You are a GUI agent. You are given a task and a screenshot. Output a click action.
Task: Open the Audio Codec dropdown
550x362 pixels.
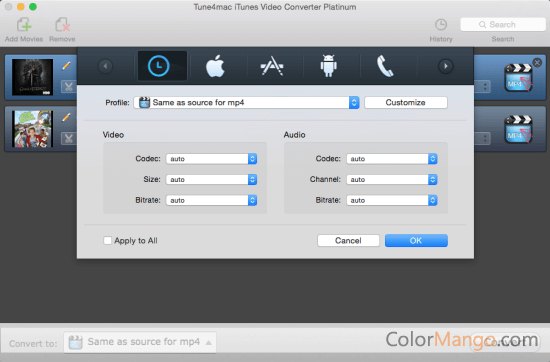click(392, 159)
